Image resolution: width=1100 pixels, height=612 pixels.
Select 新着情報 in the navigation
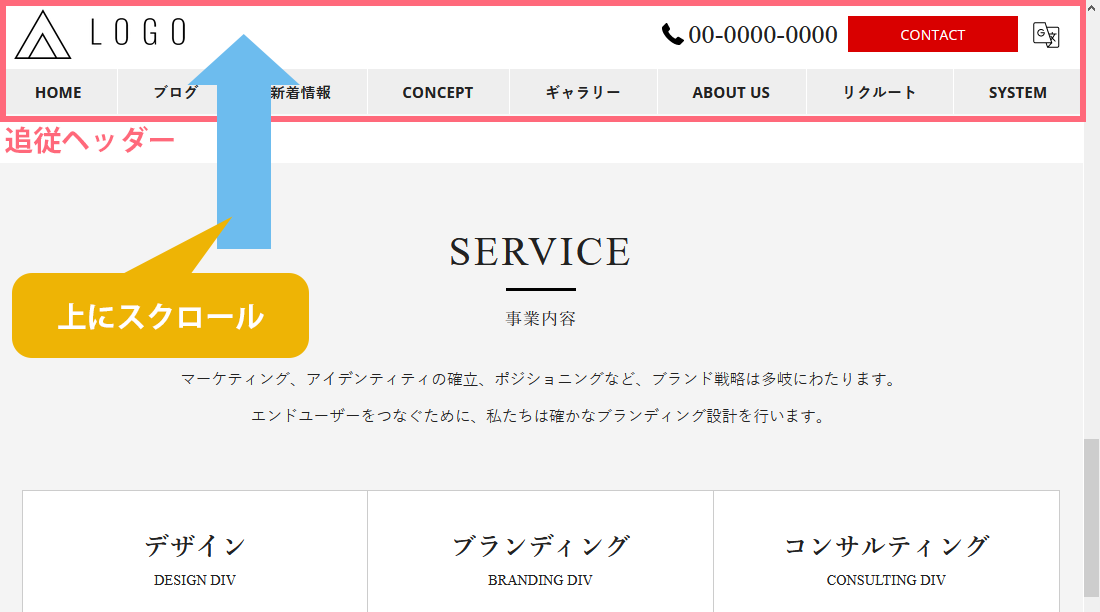pyautogui.click(x=301, y=93)
